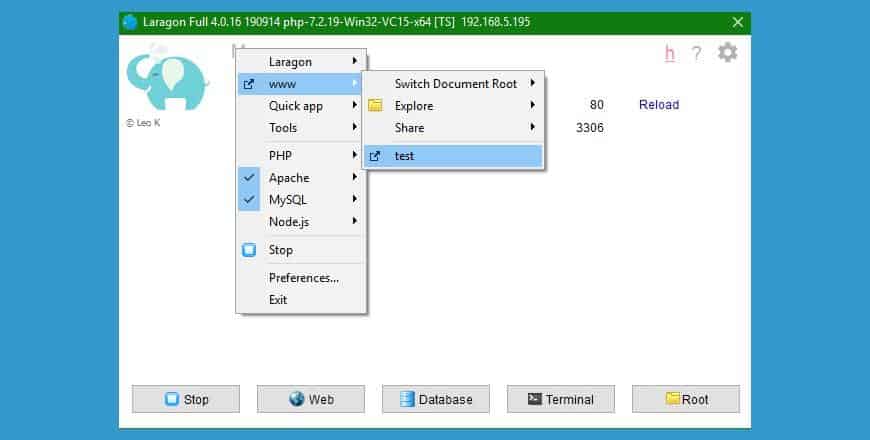Expand the PHP submenu arrow

[355, 155]
